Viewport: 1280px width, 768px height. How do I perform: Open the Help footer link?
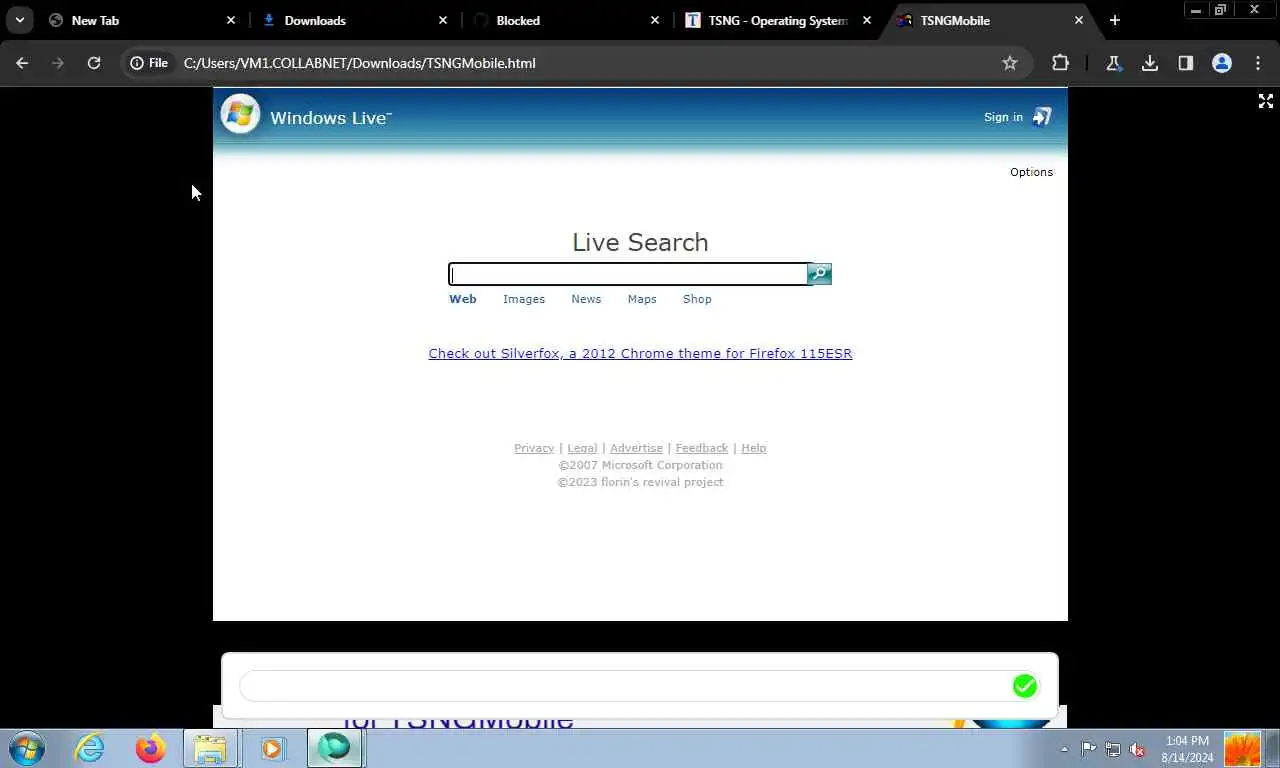click(x=754, y=448)
